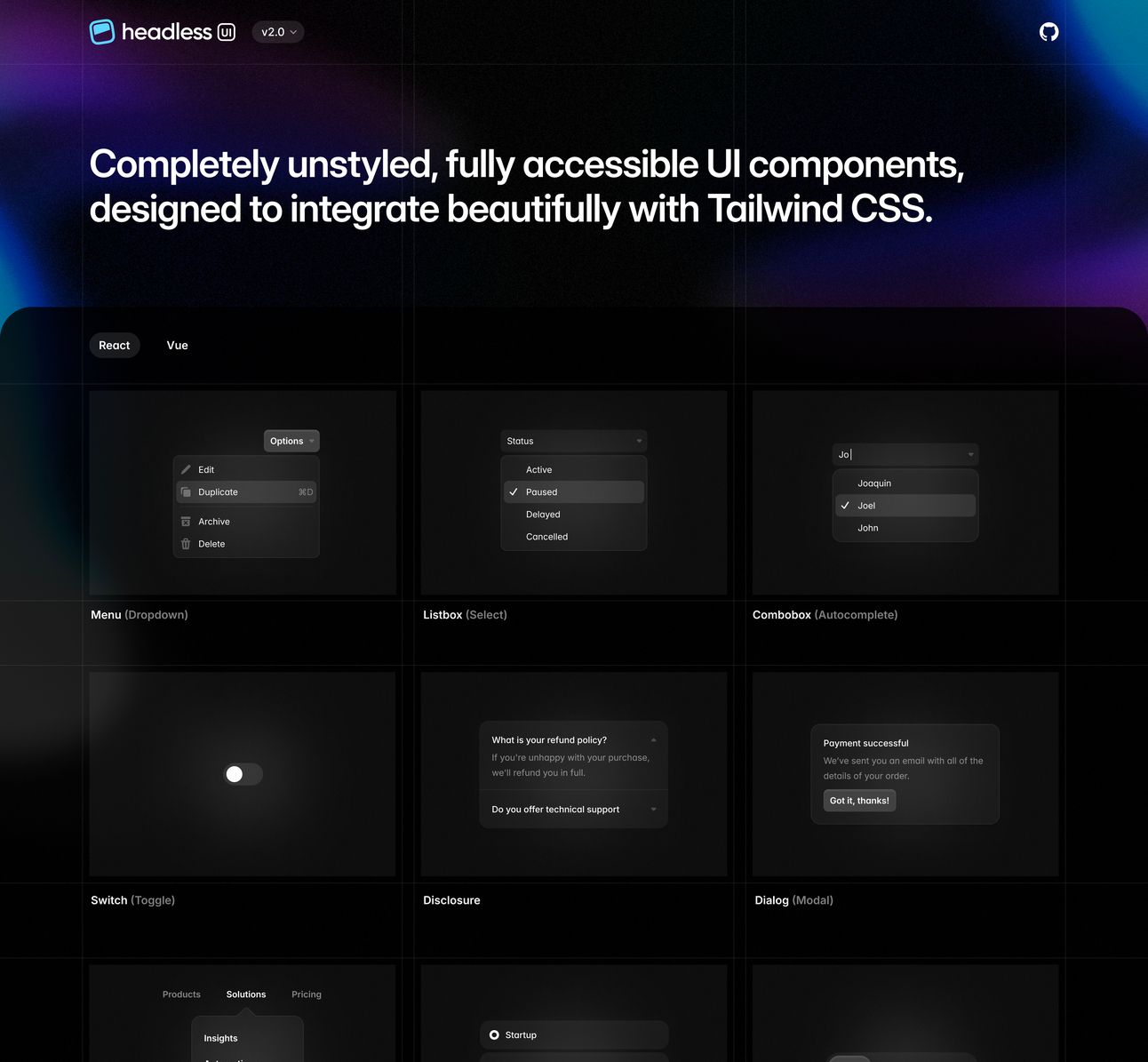Choose Archive from the menu

pyautogui.click(x=246, y=522)
